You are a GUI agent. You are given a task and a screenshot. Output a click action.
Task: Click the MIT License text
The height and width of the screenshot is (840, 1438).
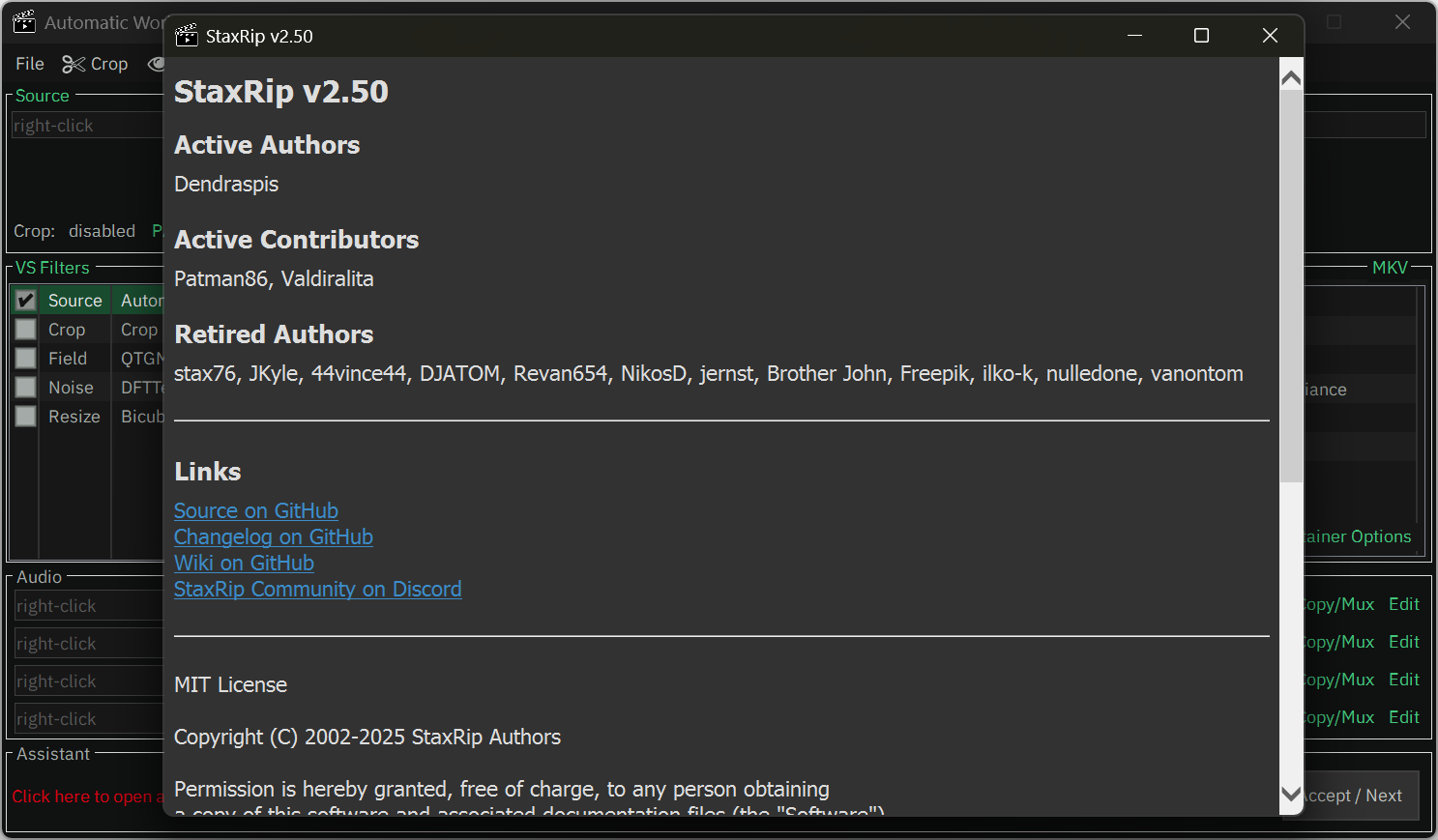coord(231,684)
